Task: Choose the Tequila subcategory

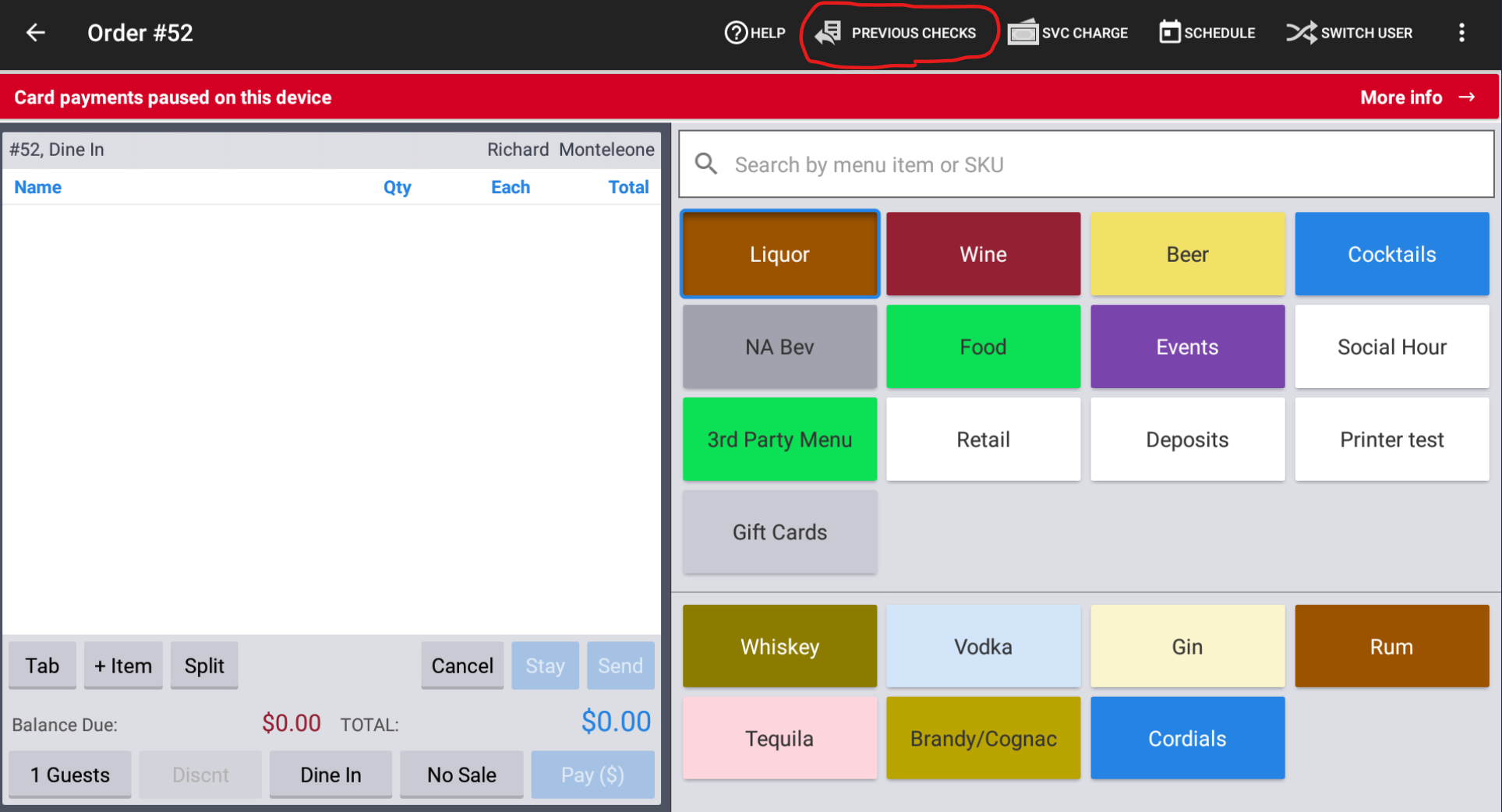Action: point(779,738)
